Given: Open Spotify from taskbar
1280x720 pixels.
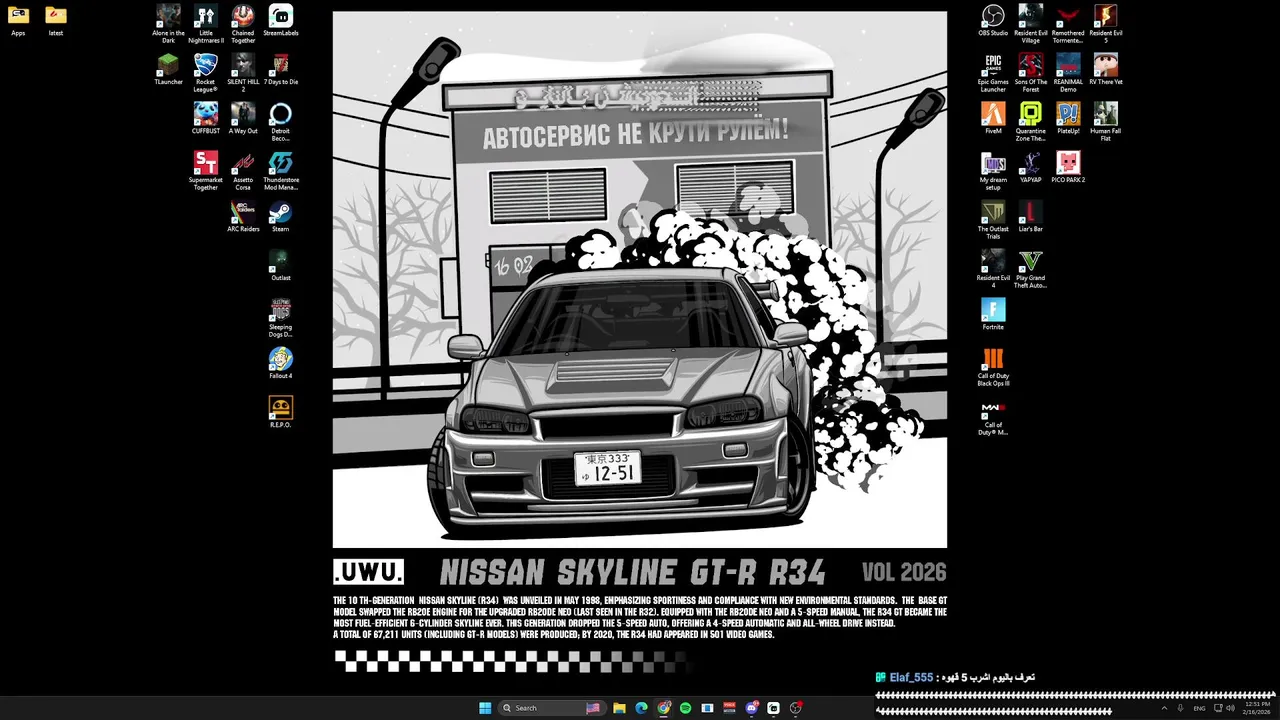Looking at the screenshot, I should point(685,708).
